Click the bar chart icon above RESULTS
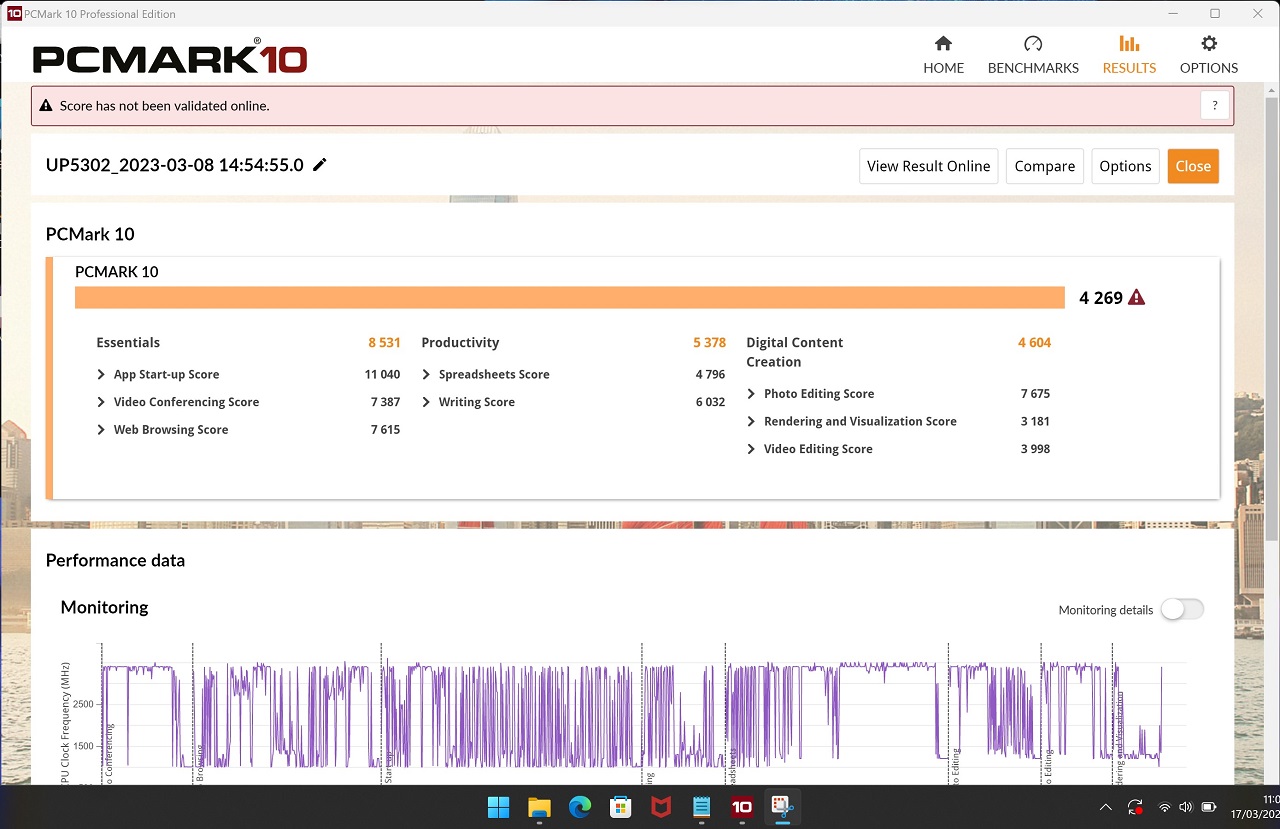 [1129, 44]
